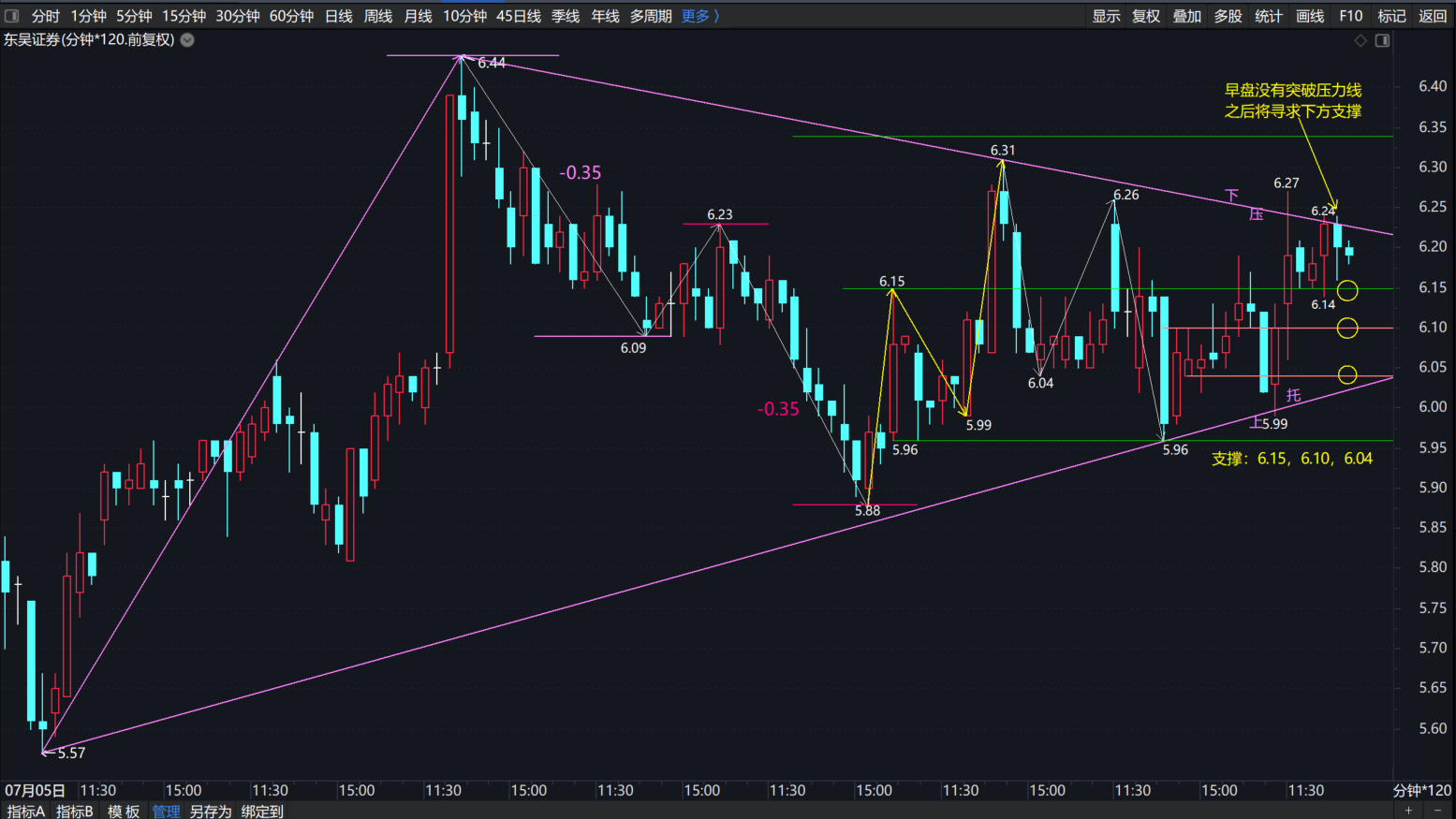1456x819 pixels.
Task: Select the 指标B indicator tab
Action: 74,811
